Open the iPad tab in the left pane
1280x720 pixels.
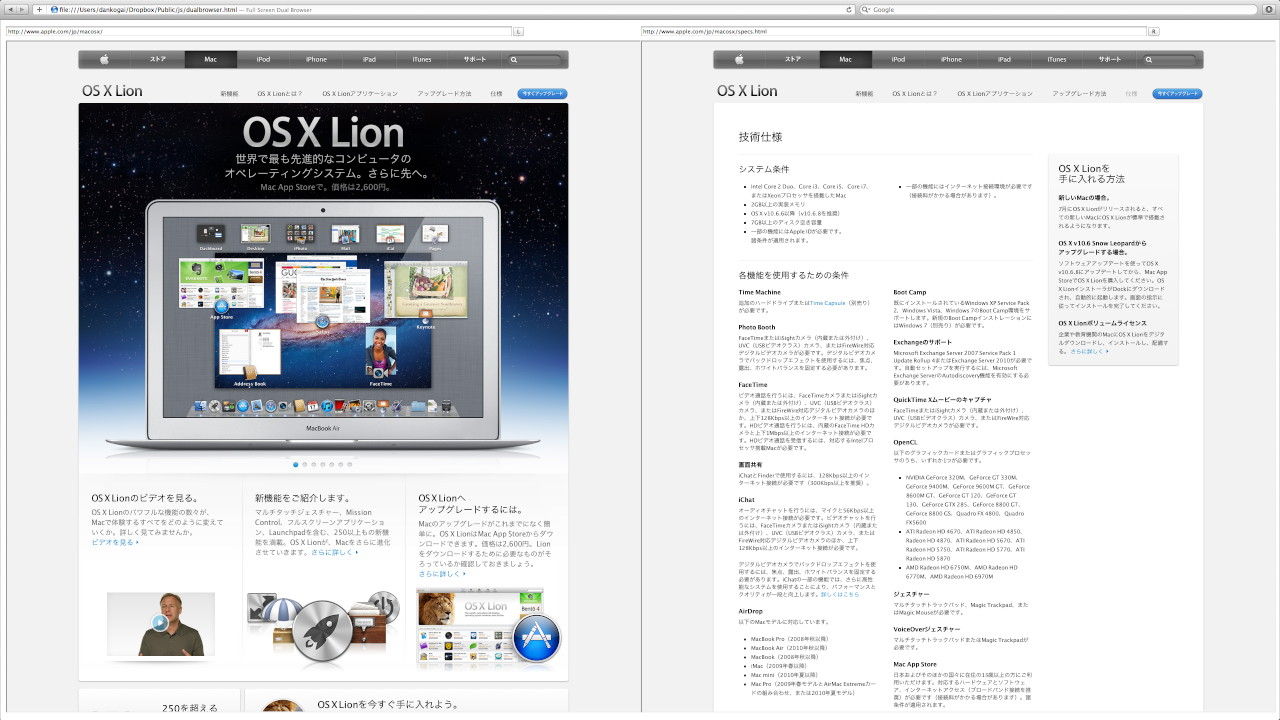(369, 59)
